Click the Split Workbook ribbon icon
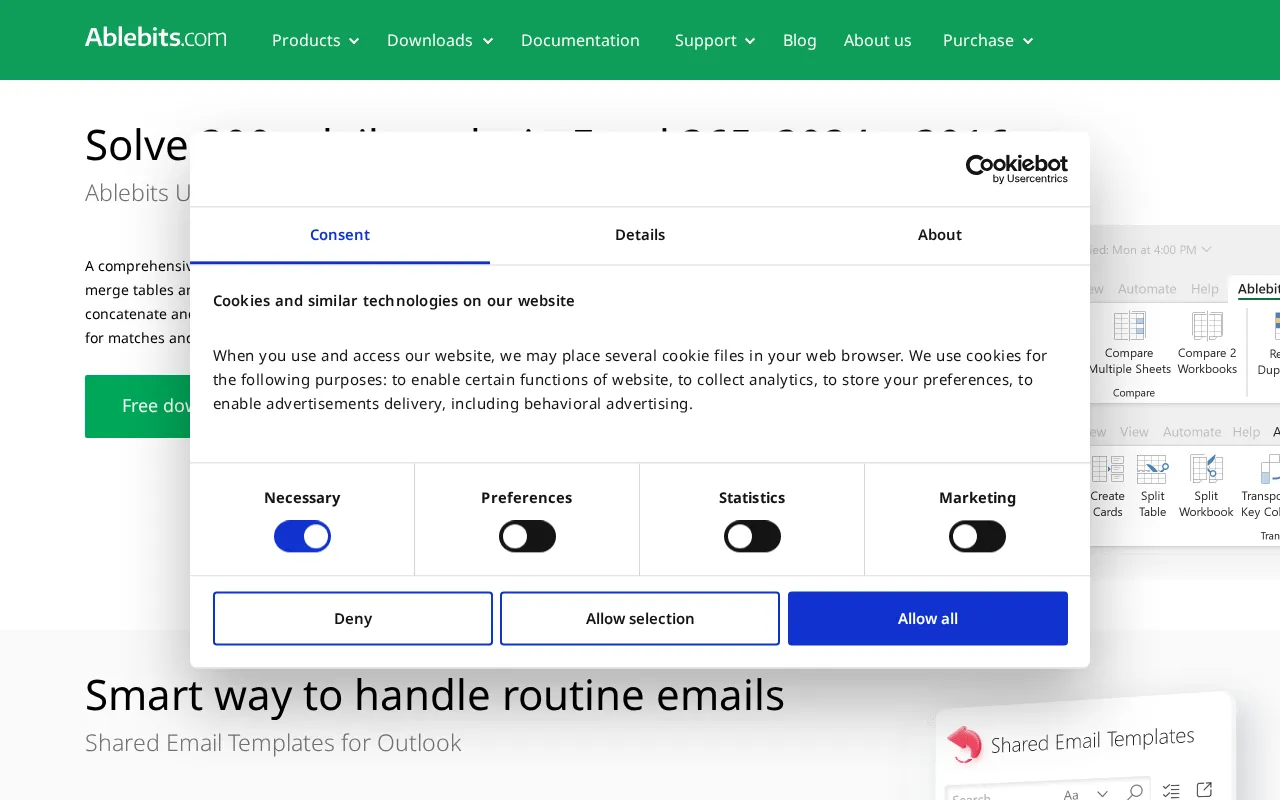The image size is (1280, 800). coord(1206,469)
